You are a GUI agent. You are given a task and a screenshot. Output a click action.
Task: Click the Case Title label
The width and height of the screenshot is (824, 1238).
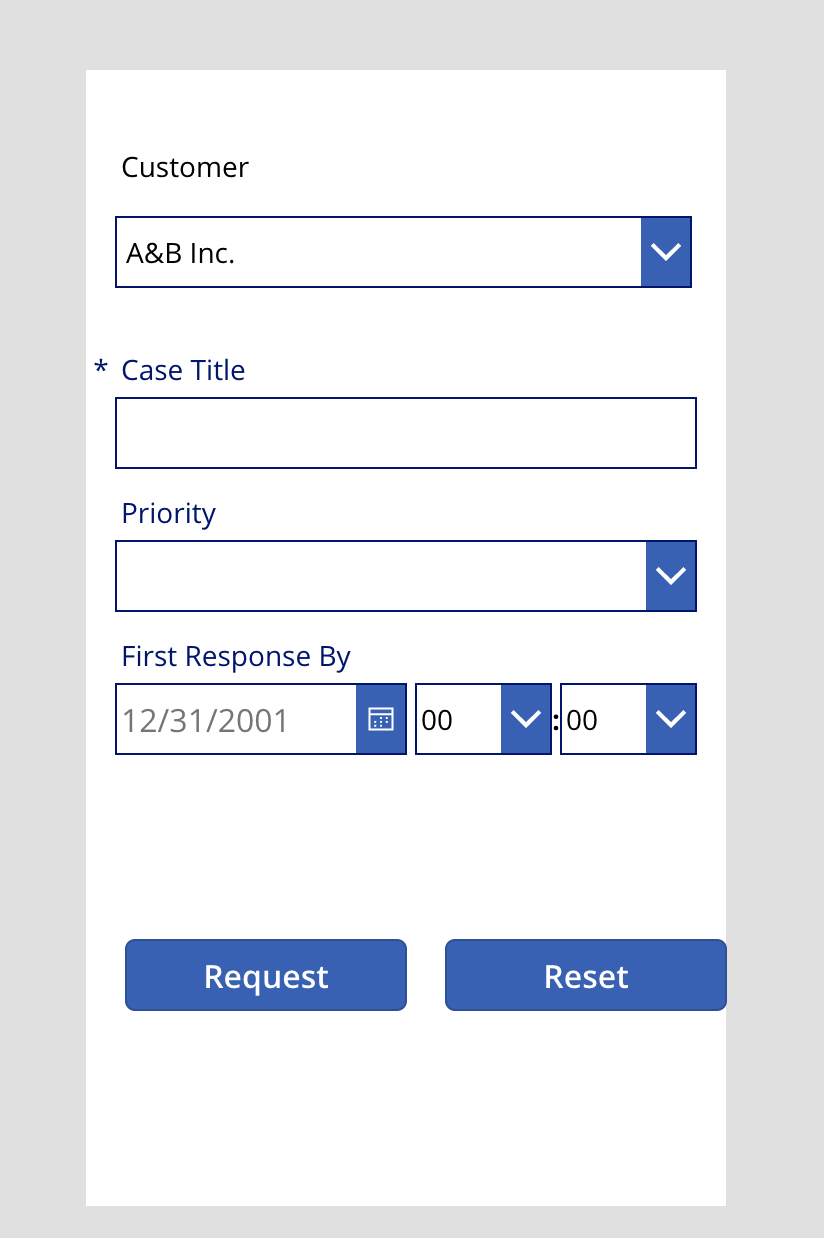(x=183, y=370)
